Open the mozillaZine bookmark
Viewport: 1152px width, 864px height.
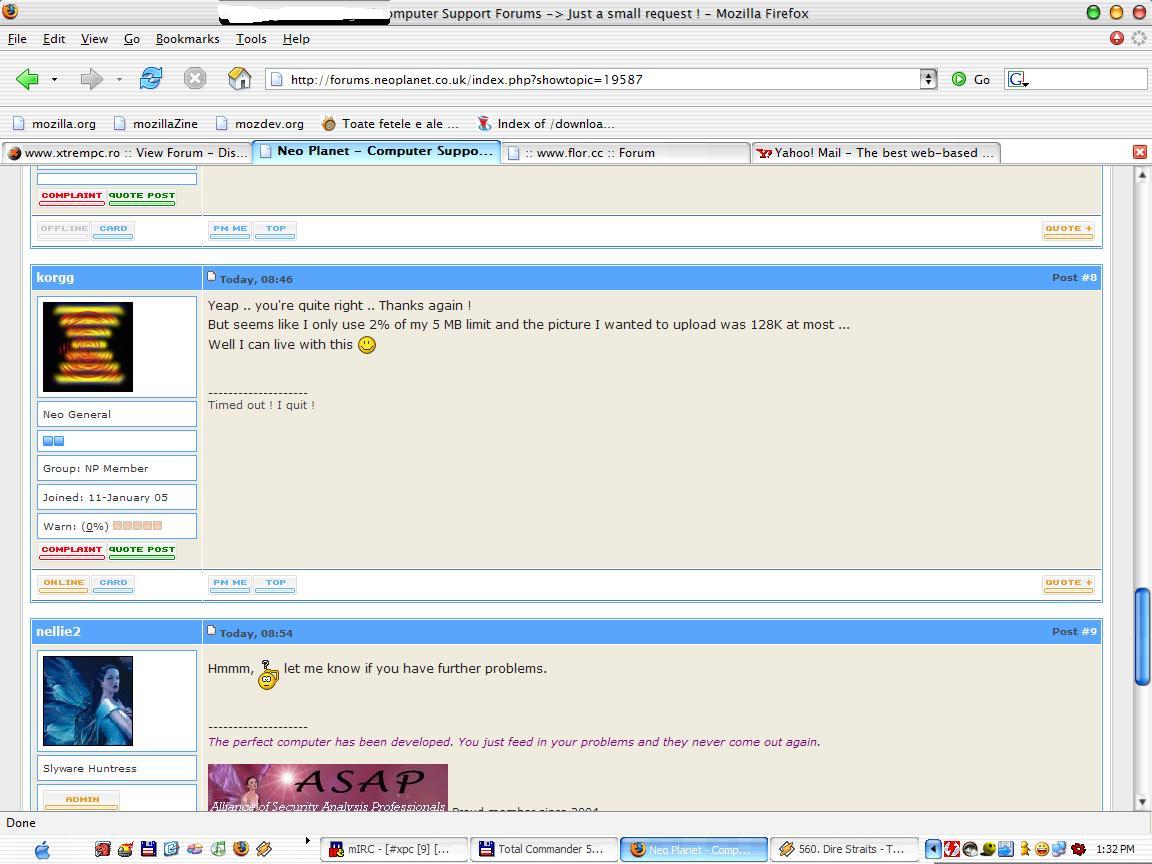tap(156, 123)
